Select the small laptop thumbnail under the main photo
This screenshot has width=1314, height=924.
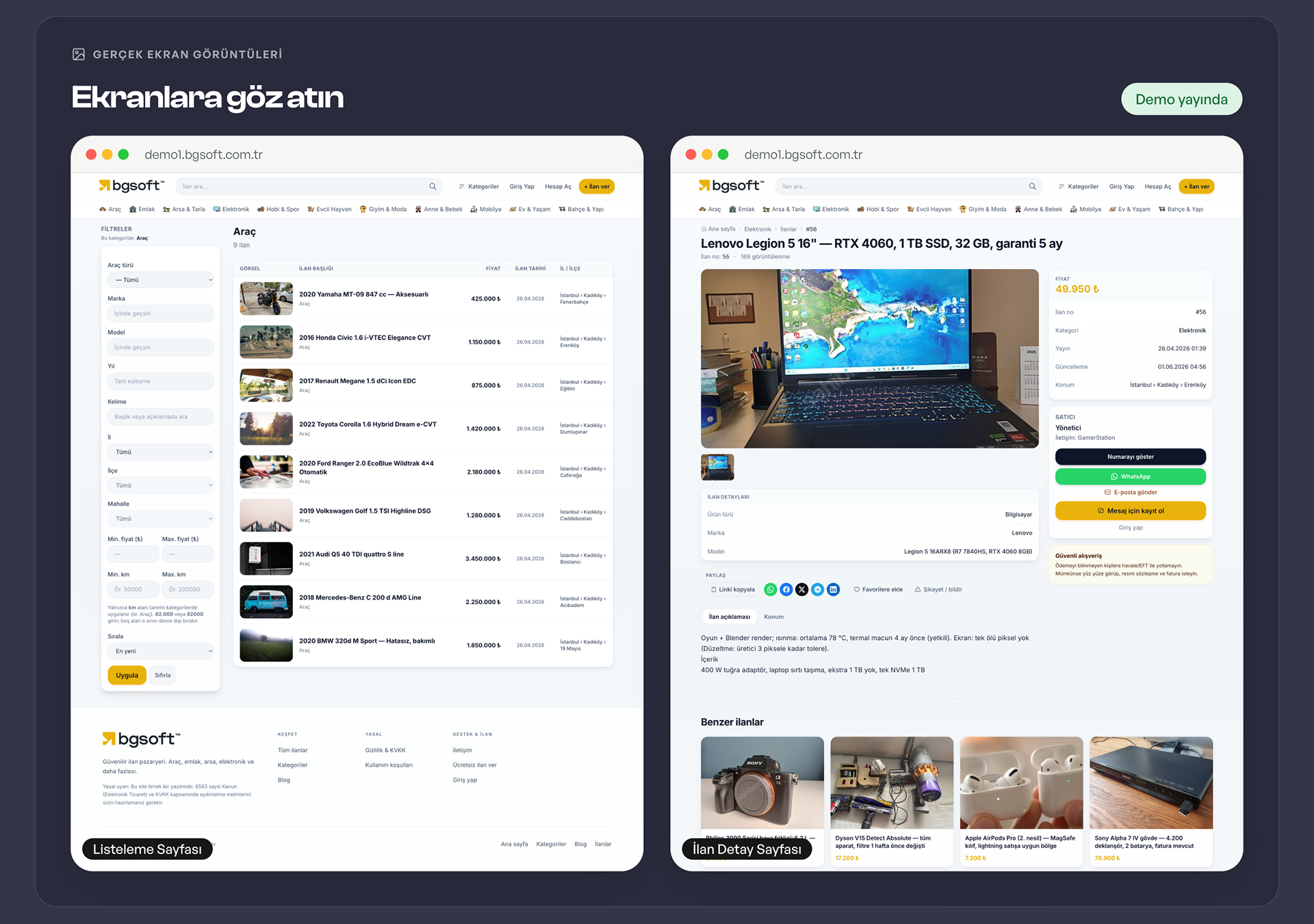[717, 467]
